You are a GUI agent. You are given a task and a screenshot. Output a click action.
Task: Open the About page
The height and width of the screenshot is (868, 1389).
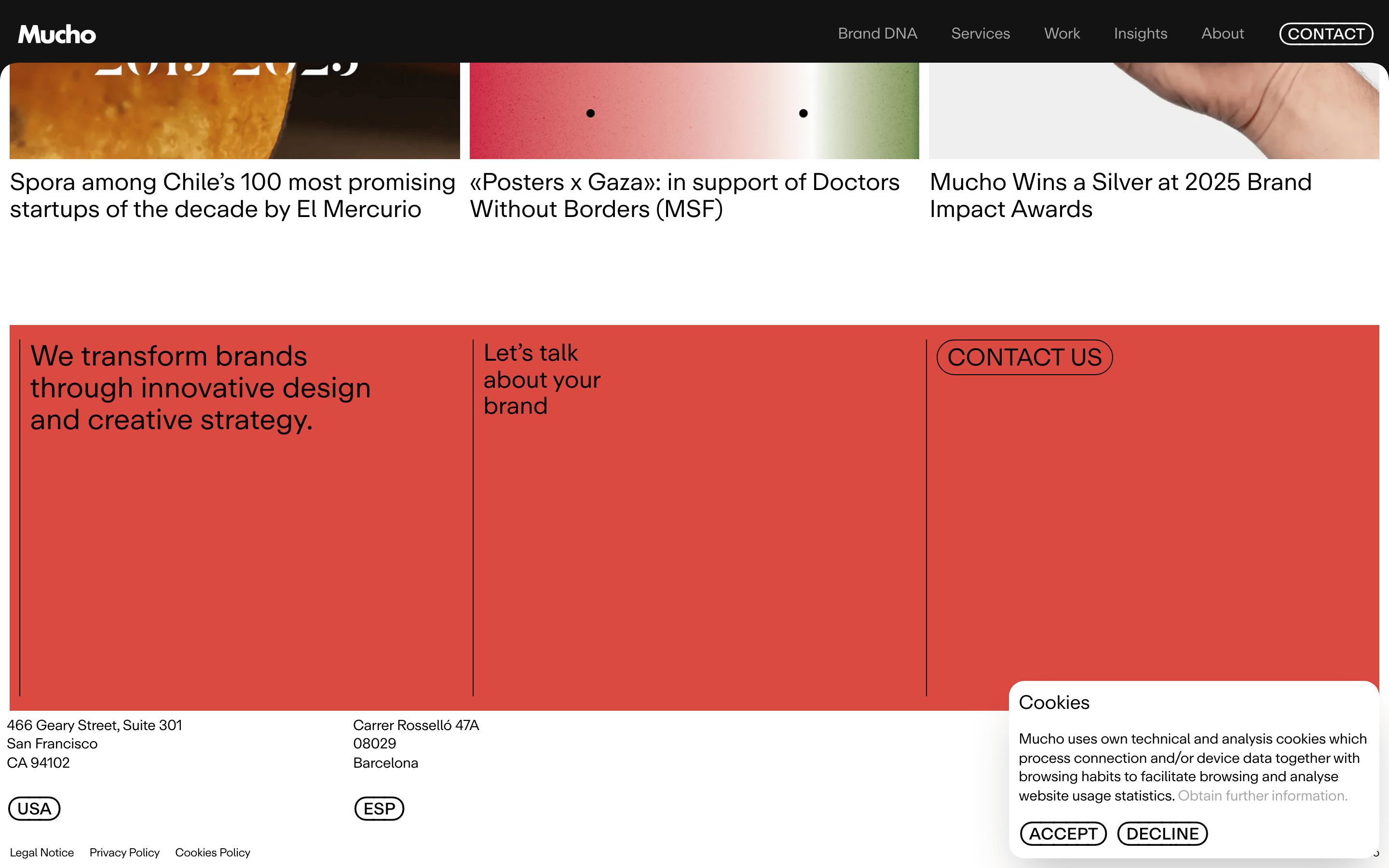click(x=1223, y=33)
